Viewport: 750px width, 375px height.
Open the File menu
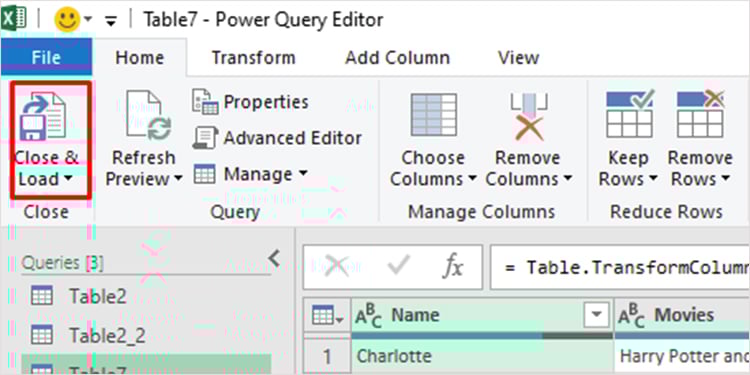pyautogui.click(x=46, y=57)
